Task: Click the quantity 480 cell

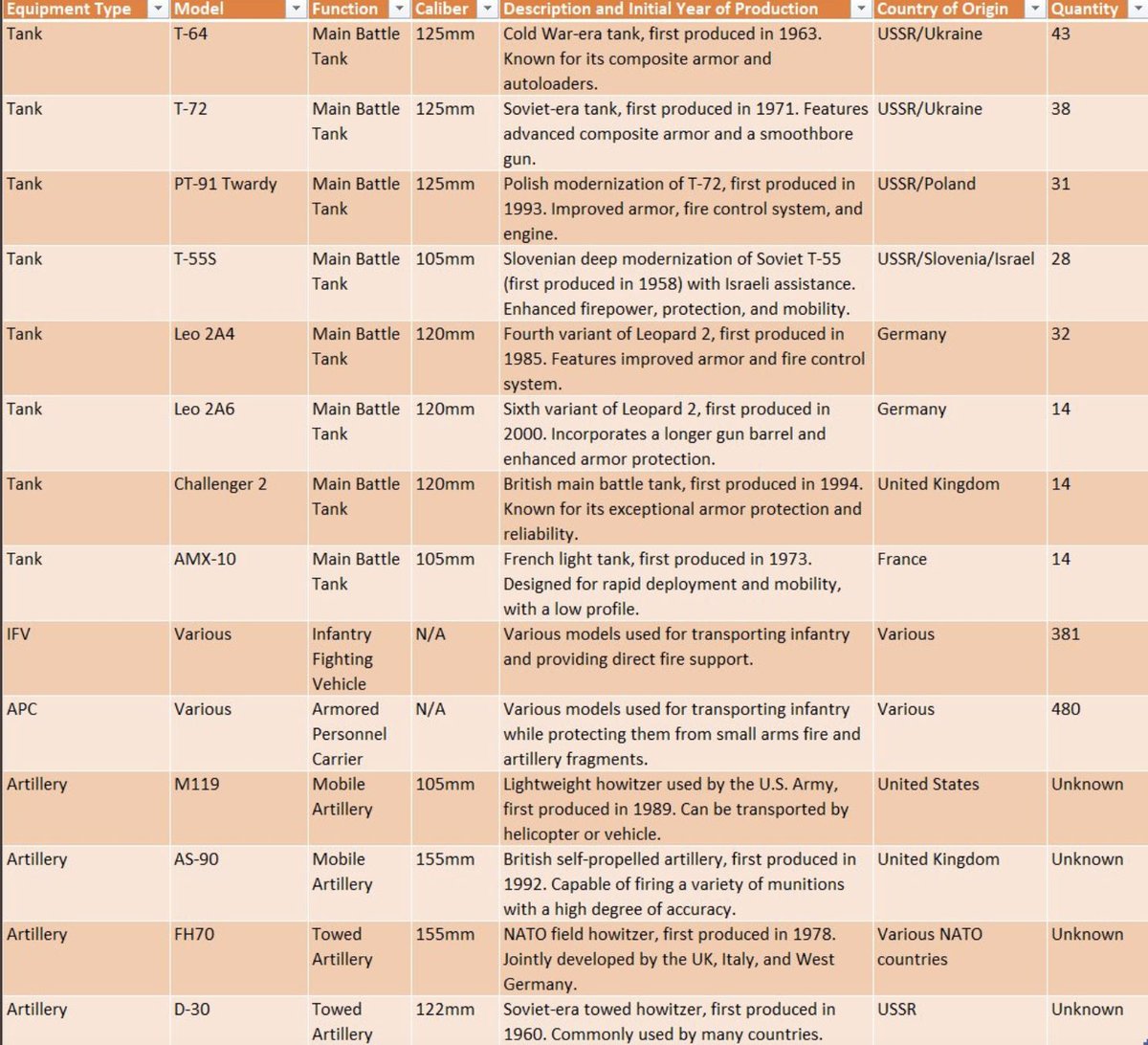Action: [1097, 734]
